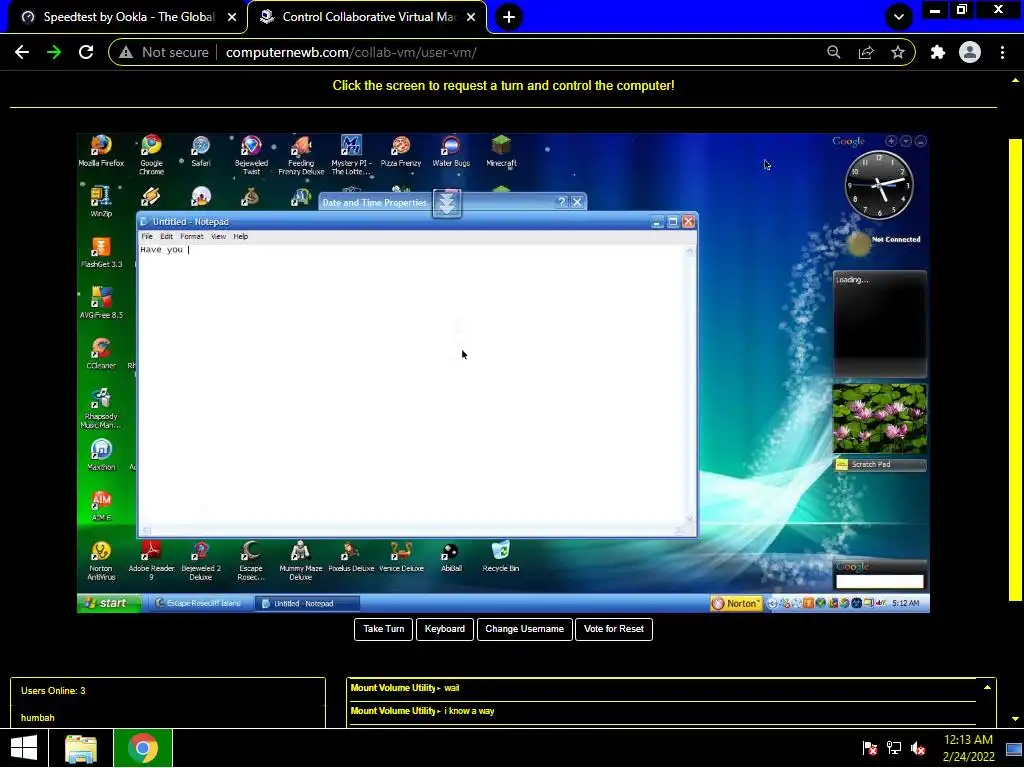
Task: Open Escape Rosecliff desktop icon
Action: coord(251,560)
